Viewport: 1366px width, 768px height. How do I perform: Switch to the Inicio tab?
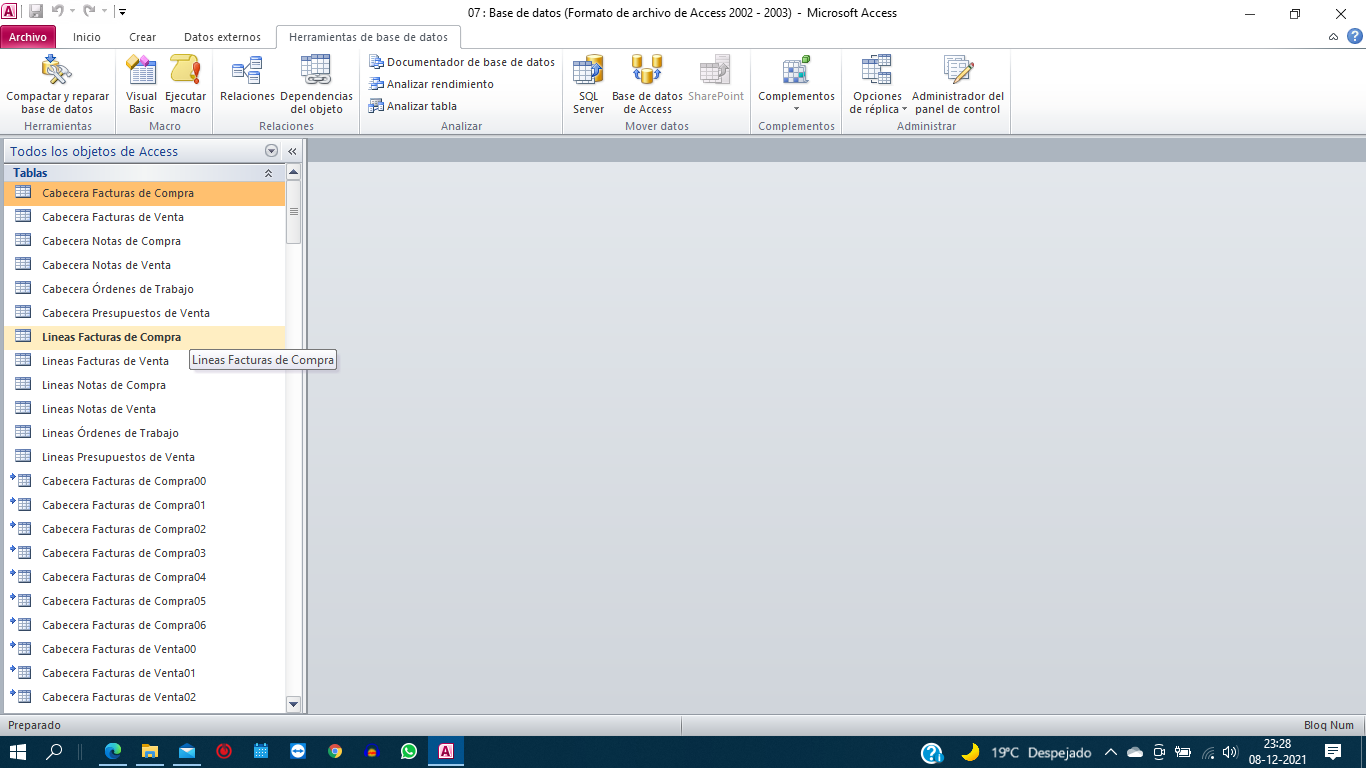point(87,37)
